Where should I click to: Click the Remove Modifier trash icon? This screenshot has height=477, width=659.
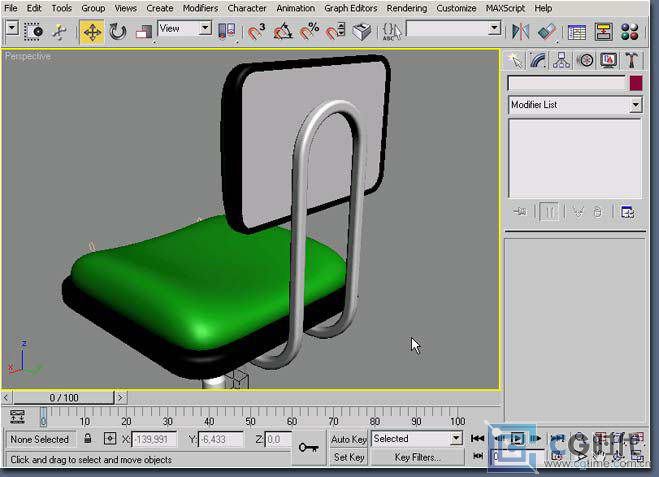(x=598, y=212)
